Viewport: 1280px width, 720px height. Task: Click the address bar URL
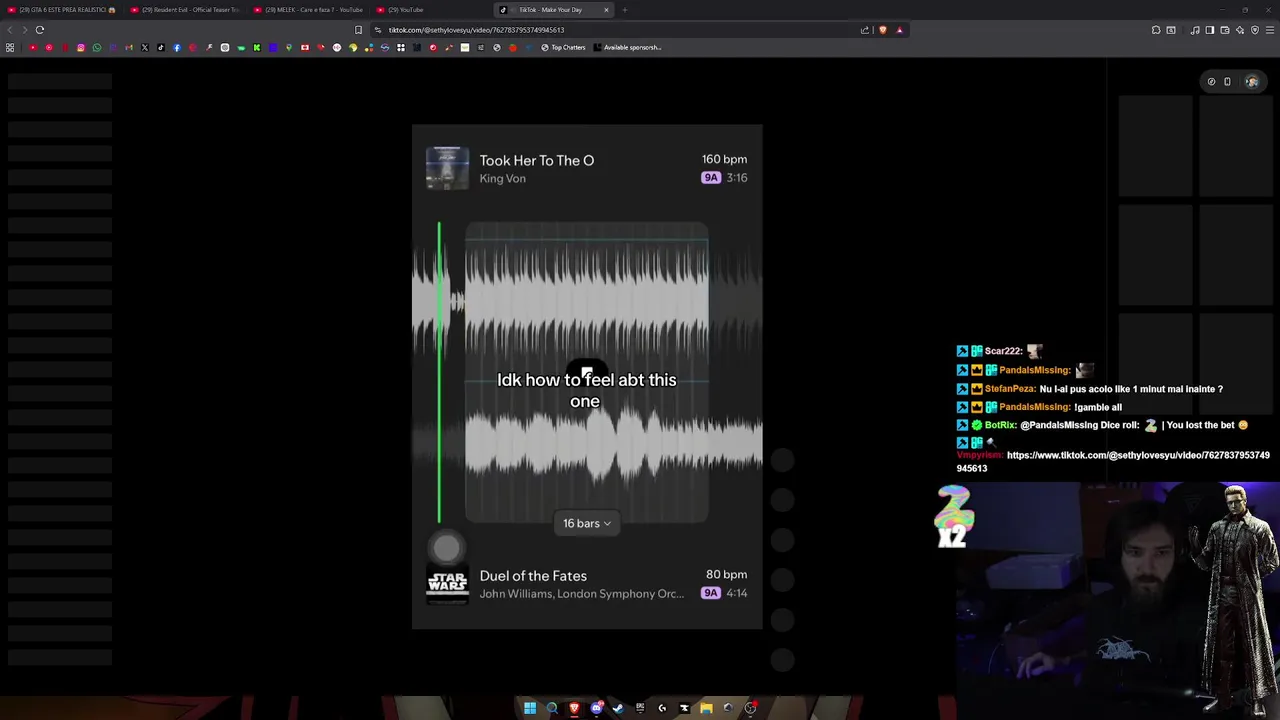click(476, 30)
